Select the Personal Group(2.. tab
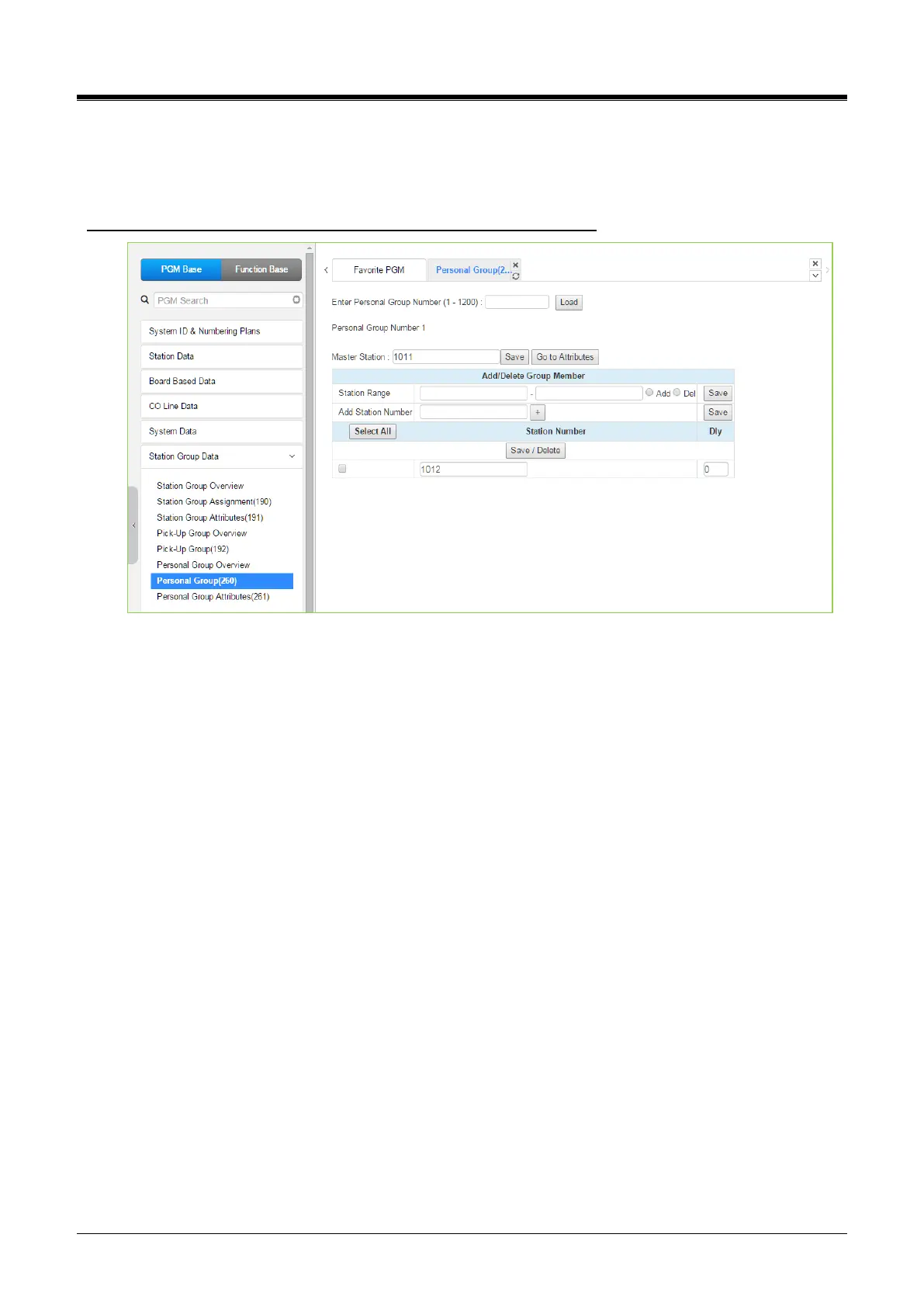 pyautogui.click(x=472, y=270)
